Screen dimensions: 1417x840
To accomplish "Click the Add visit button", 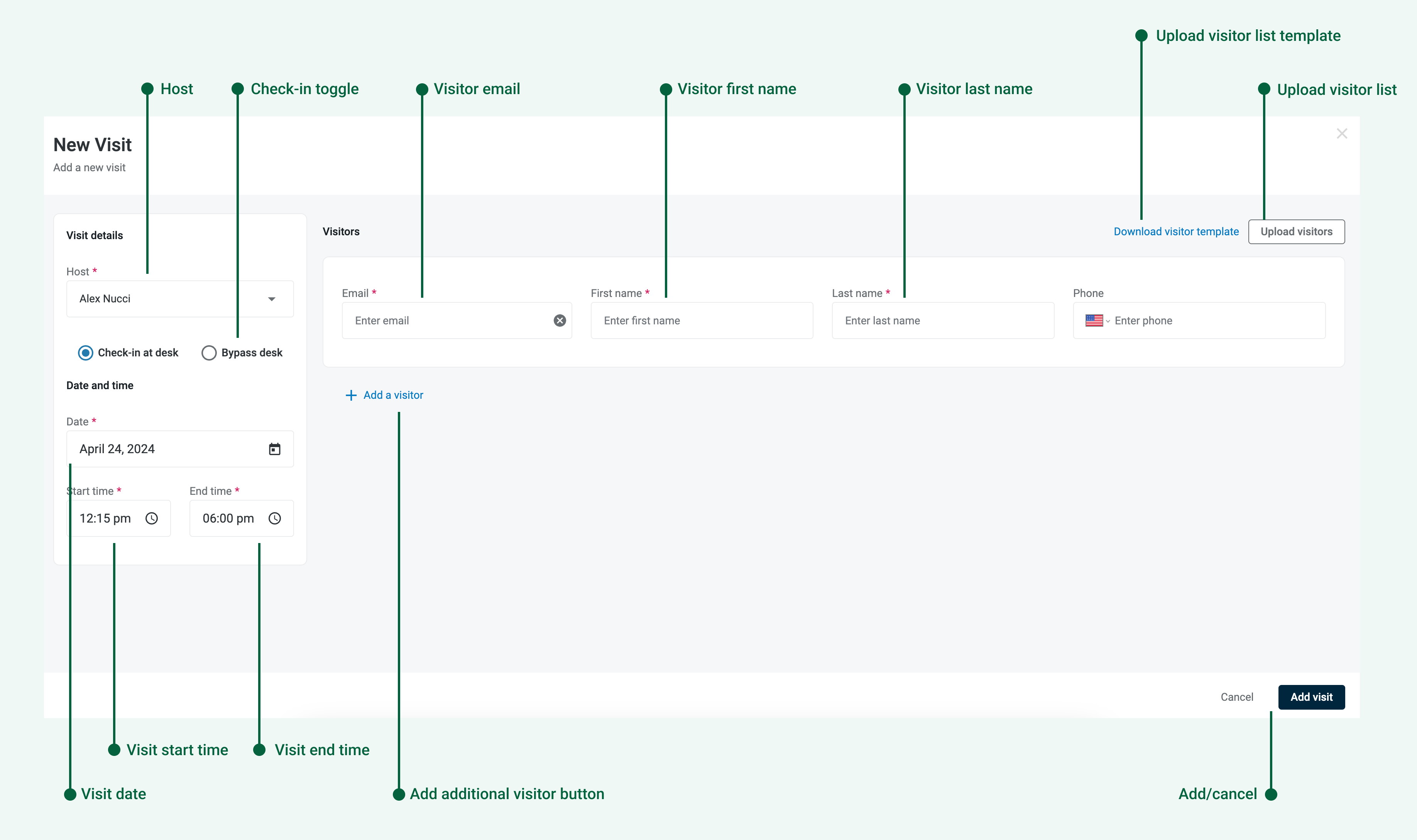I will point(1311,697).
